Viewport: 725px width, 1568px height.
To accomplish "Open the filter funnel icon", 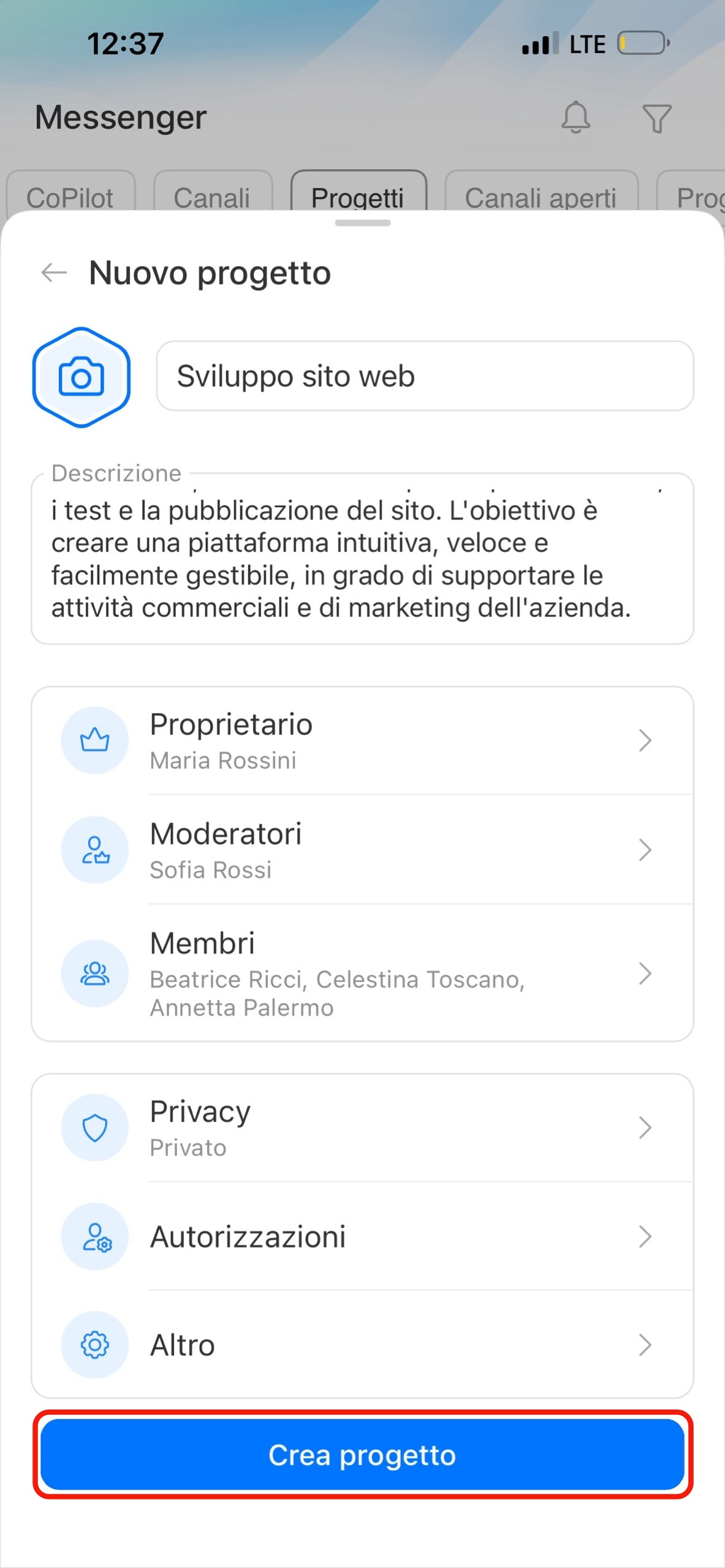I will tap(656, 118).
